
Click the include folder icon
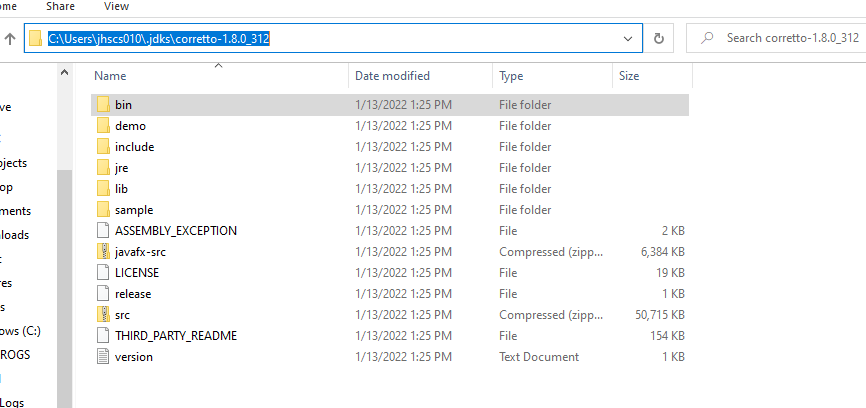[x=103, y=146]
